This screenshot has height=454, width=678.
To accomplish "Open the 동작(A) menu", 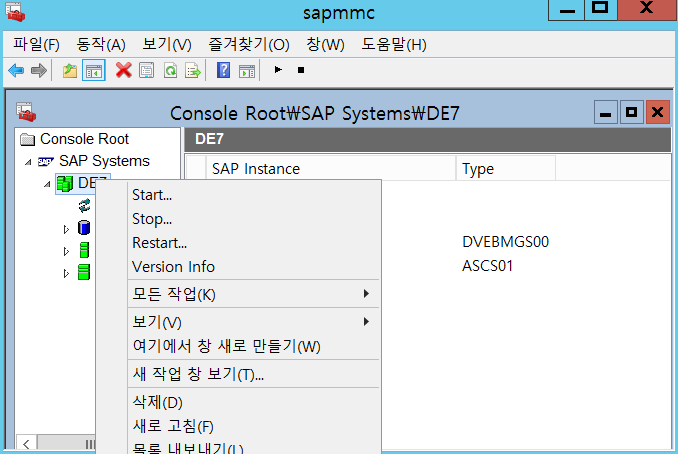I will tap(101, 45).
